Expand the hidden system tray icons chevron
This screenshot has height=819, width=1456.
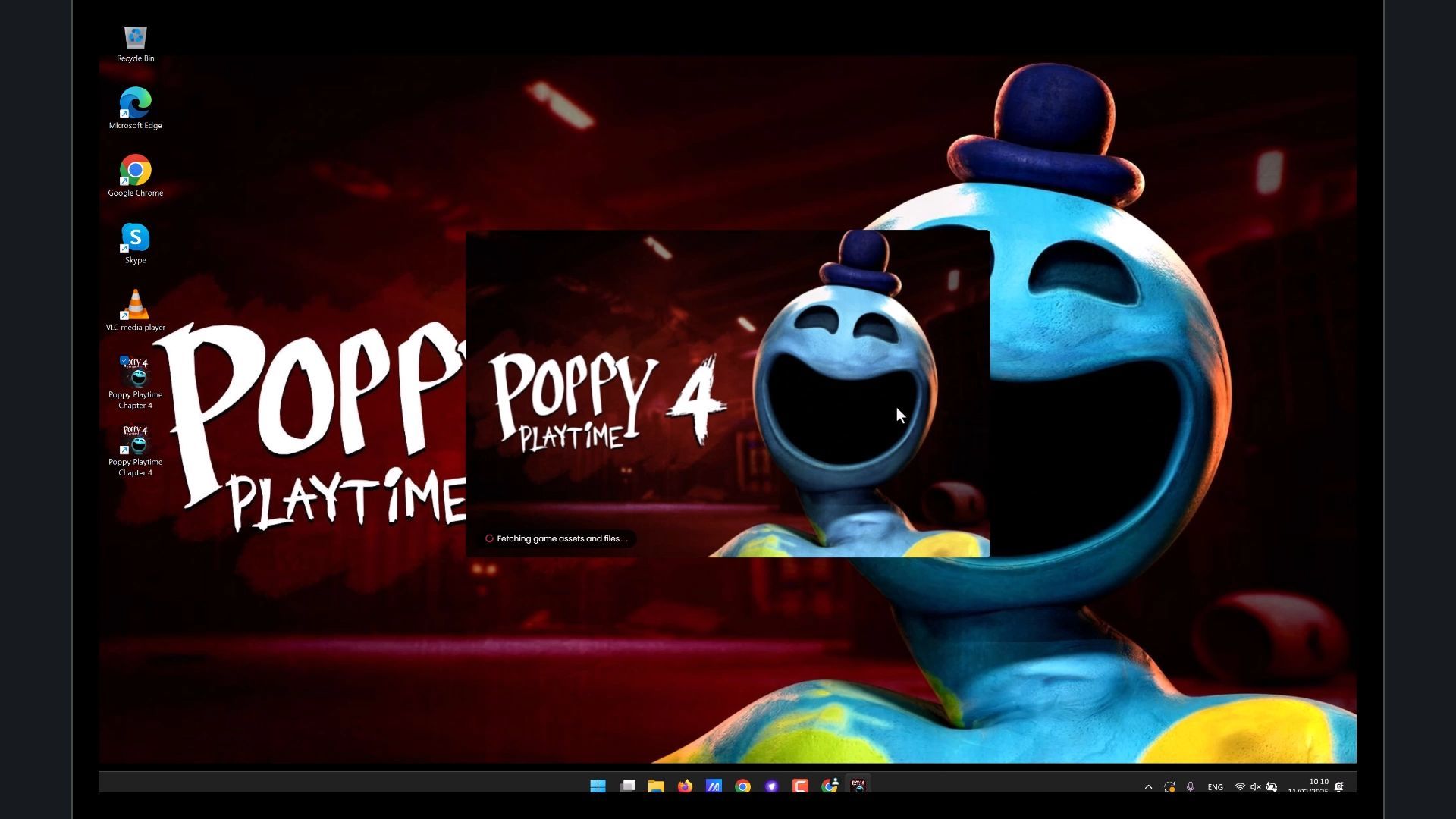1148,787
